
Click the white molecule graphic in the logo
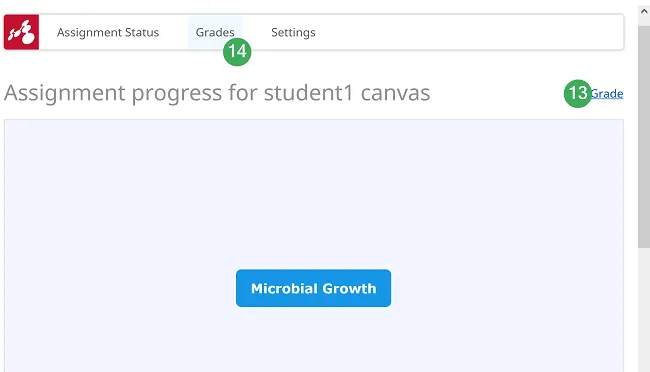pyautogui.click(x=22, y=32)
